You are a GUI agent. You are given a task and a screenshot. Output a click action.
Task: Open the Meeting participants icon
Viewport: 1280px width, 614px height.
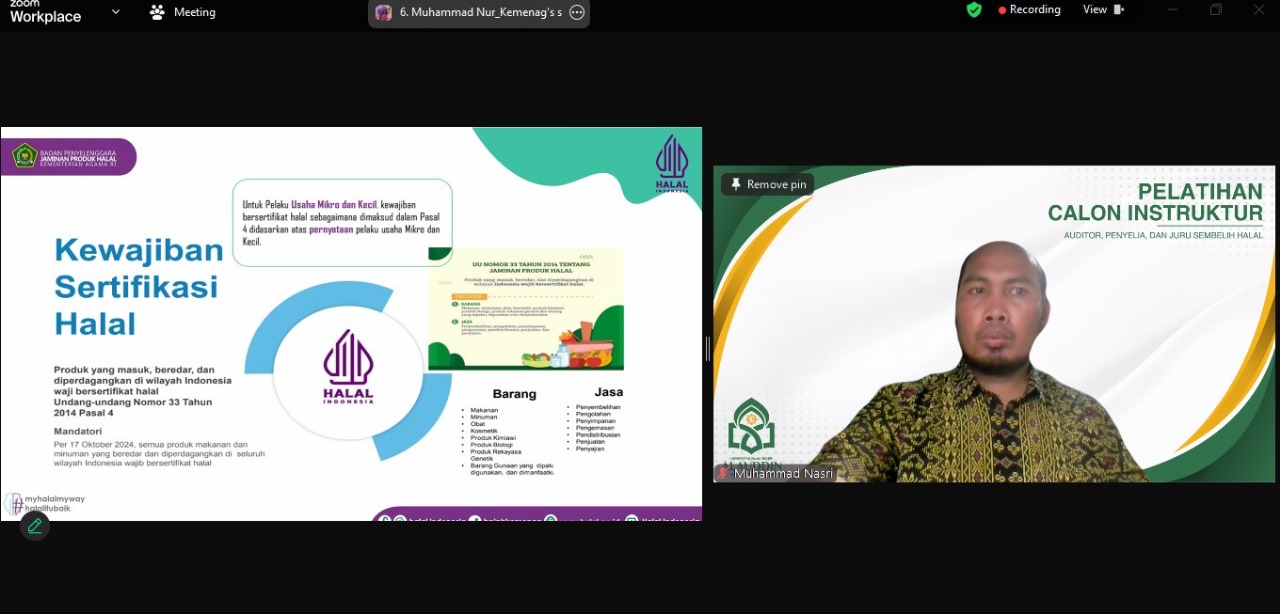point(157,12)
